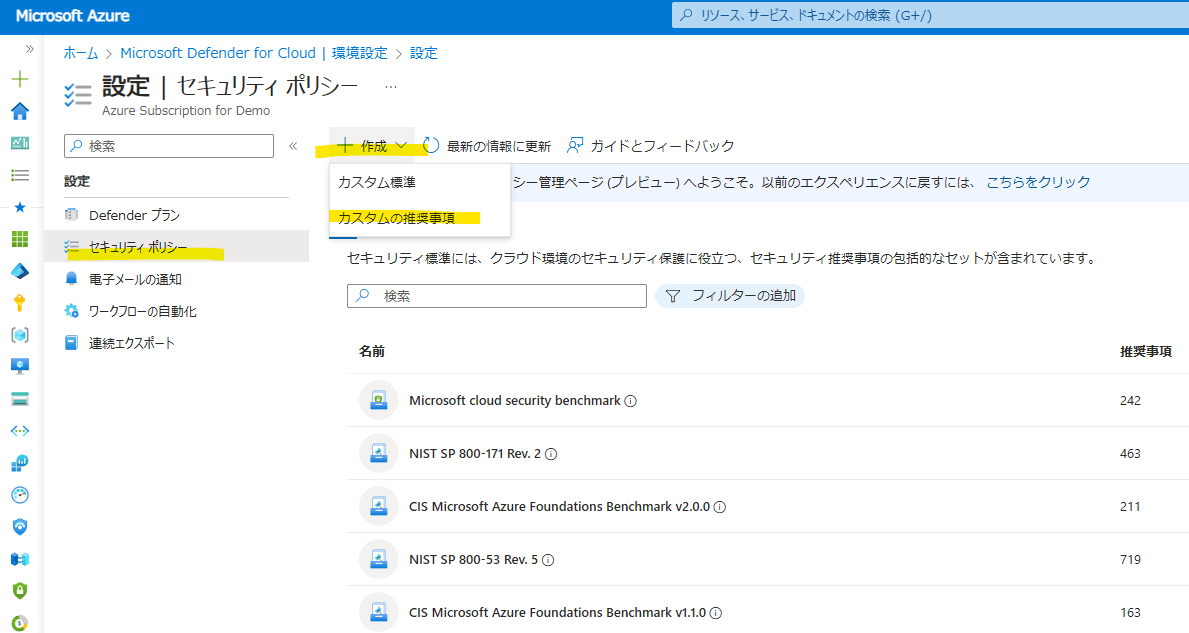Viewport: 1189px width, 633px height.
Task: Open the Dashboard chart icon
Action: click(20, 143)
